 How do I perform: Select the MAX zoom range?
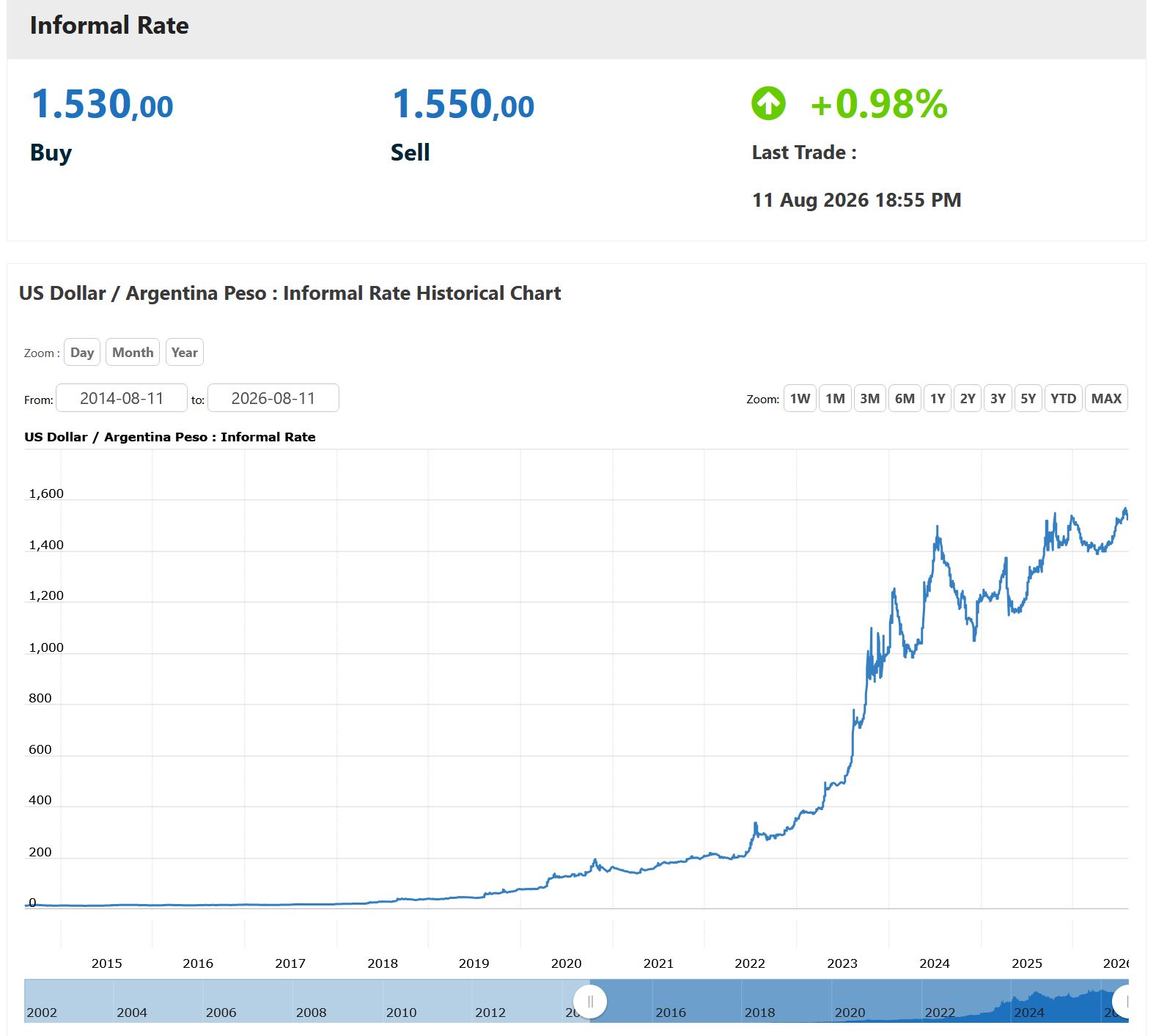tap(1106, 399)
